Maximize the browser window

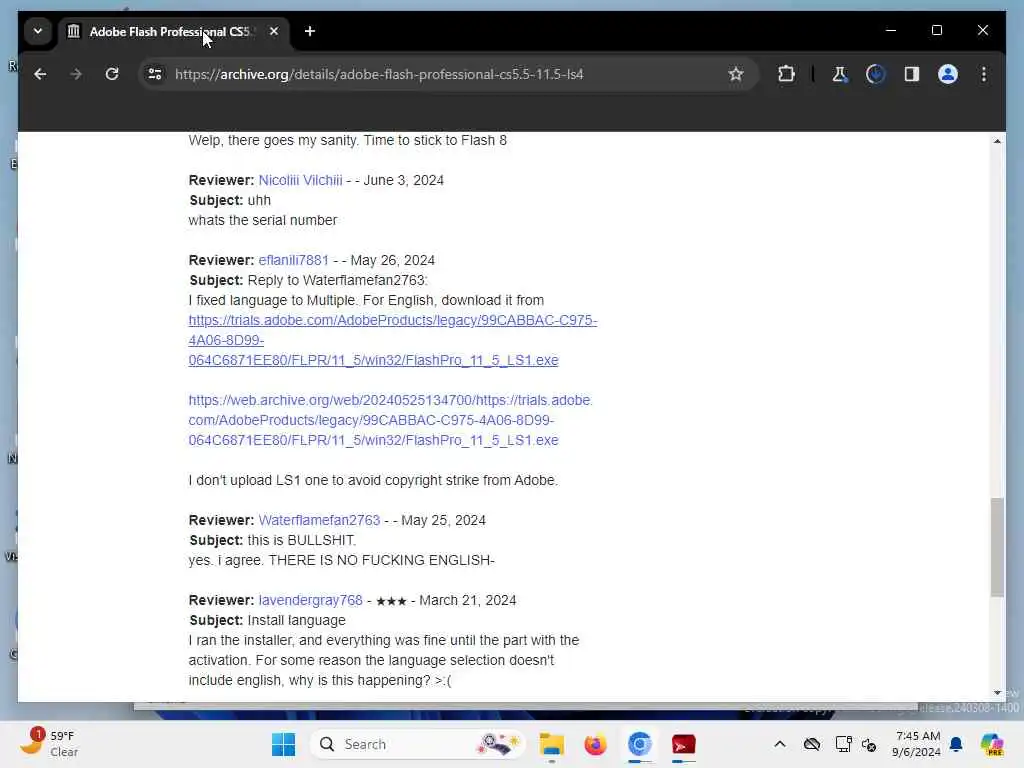coord(936,31)
